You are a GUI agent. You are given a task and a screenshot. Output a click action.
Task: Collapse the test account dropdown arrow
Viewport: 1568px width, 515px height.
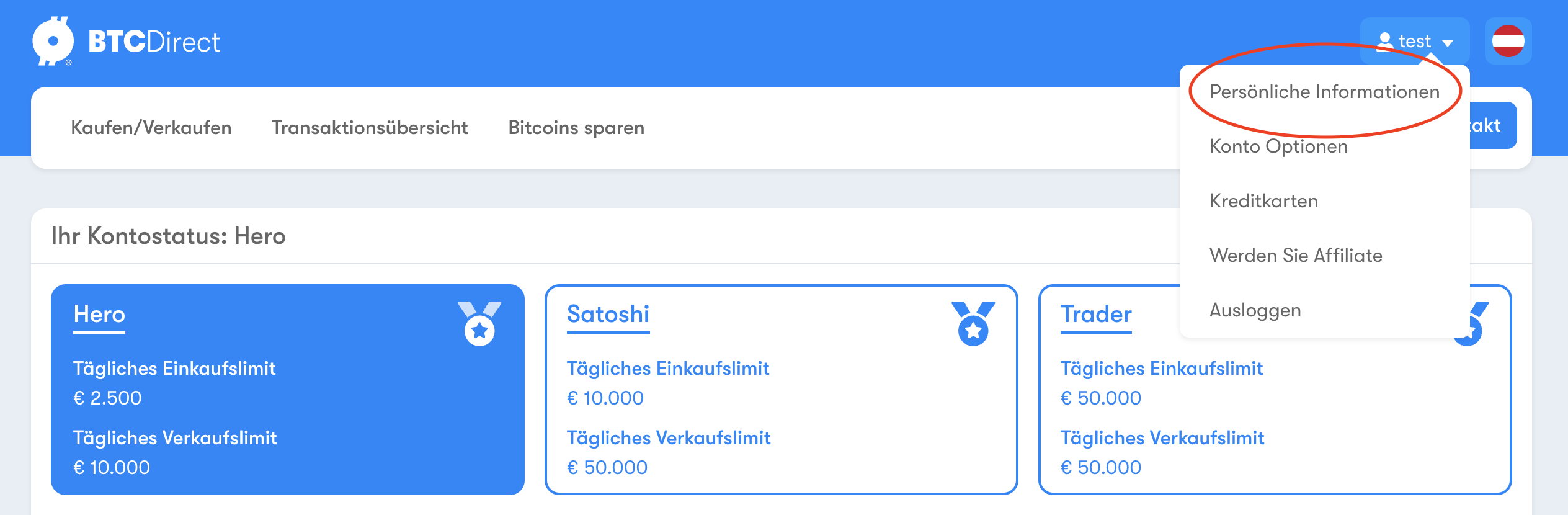tap(1448, 43)
